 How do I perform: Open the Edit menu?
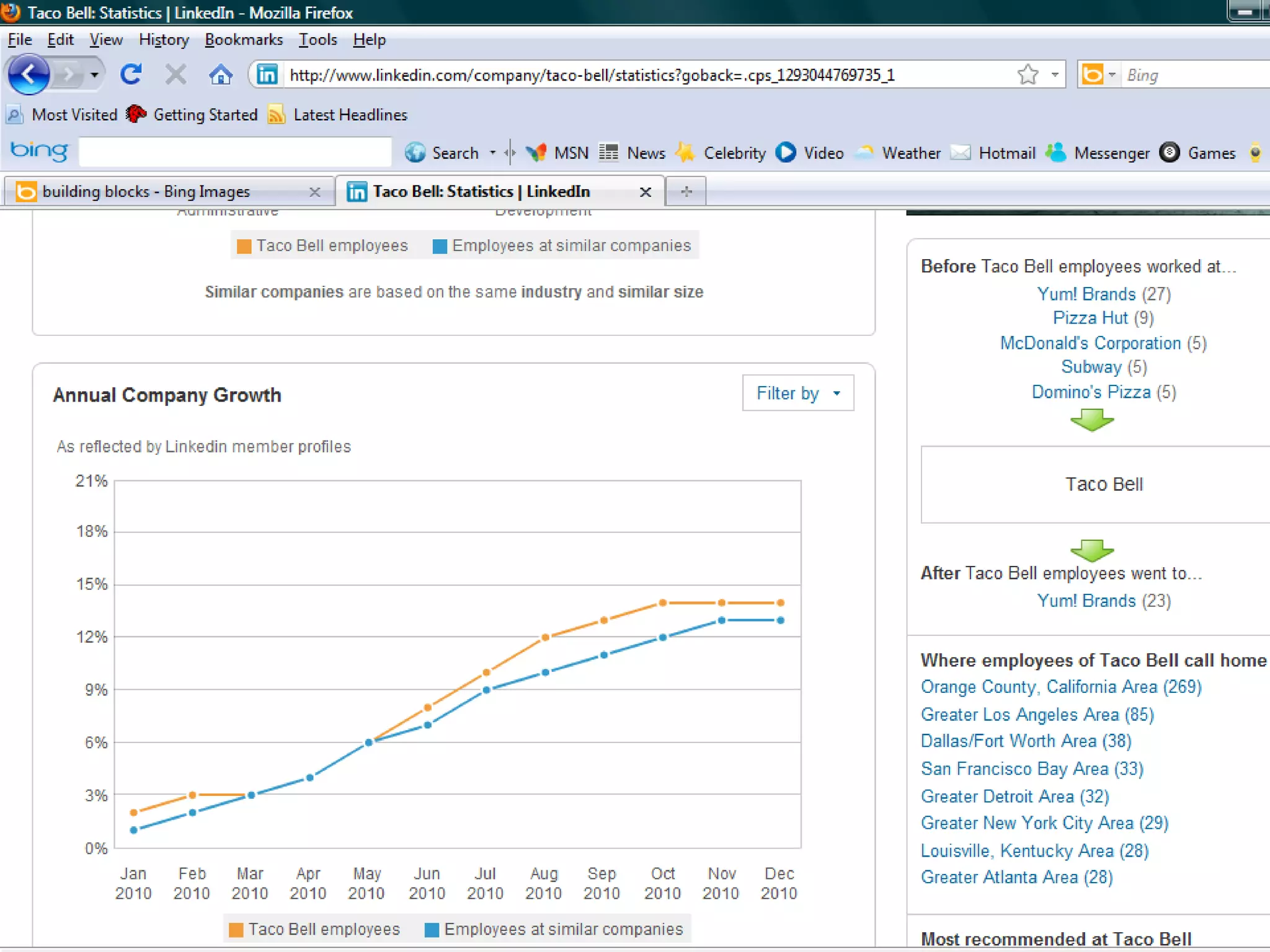pos(60,40)
